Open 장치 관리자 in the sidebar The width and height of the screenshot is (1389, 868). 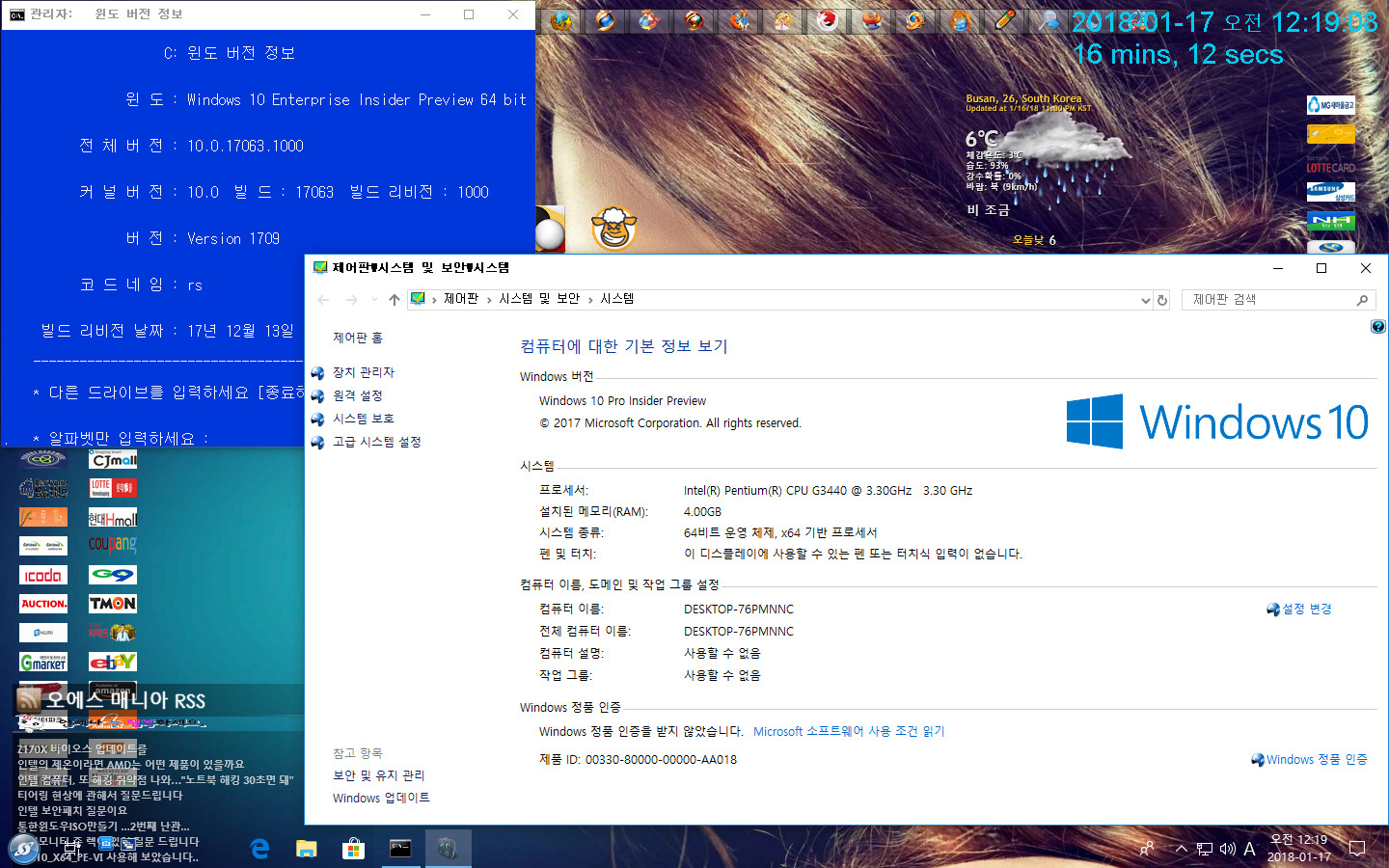point(364,372)
